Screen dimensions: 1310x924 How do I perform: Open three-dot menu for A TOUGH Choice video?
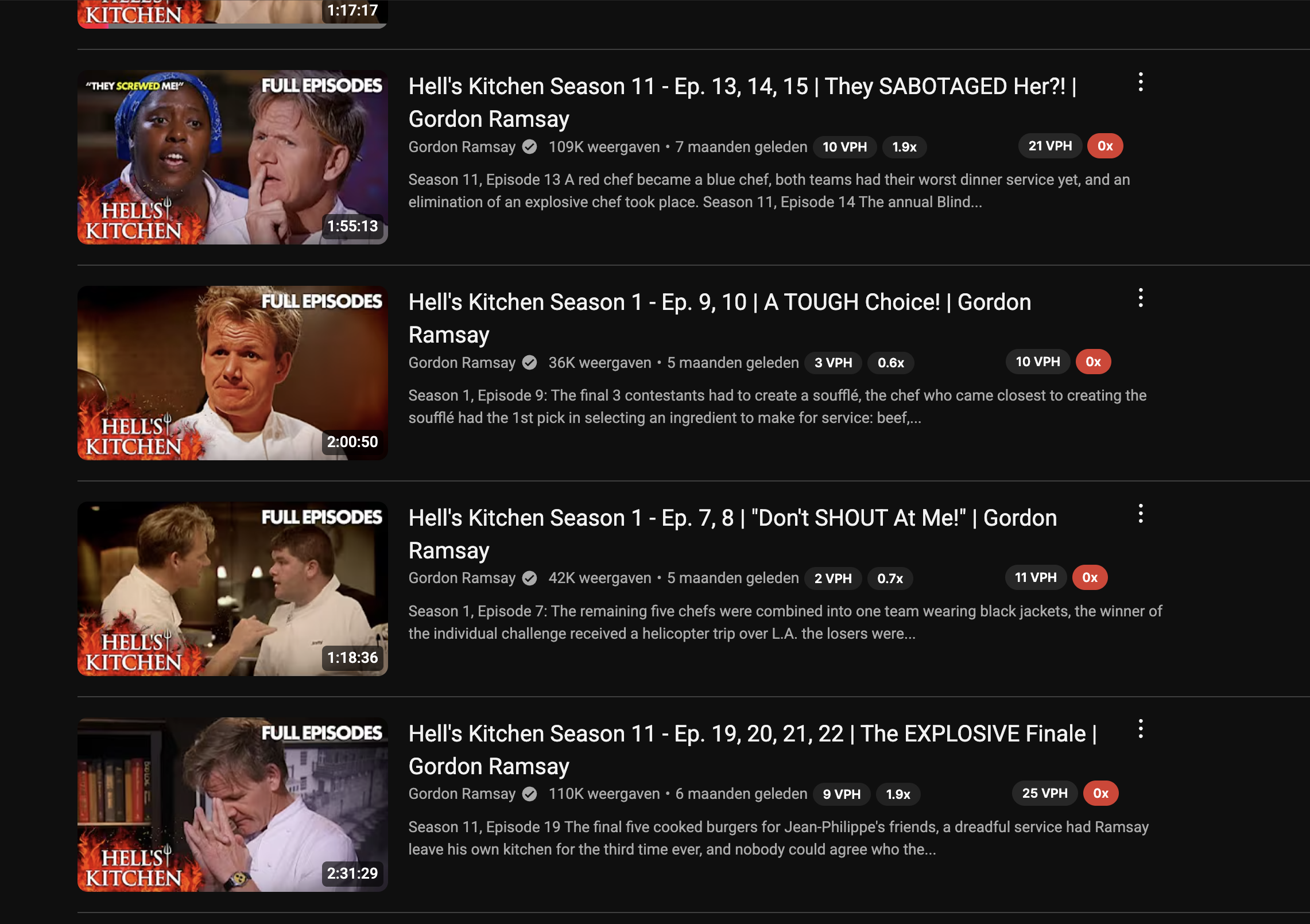(x=1141, y=298)
